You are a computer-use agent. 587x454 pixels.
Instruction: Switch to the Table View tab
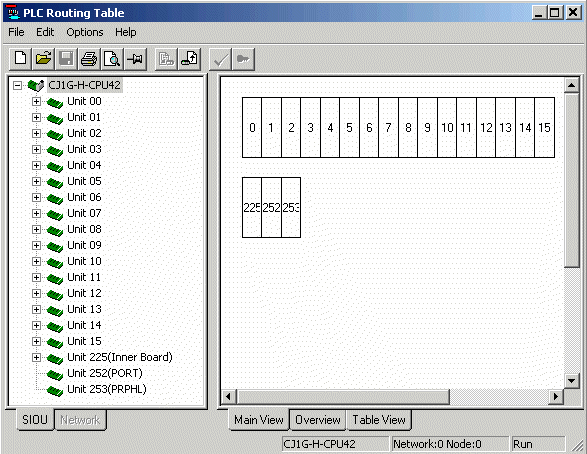379,420
